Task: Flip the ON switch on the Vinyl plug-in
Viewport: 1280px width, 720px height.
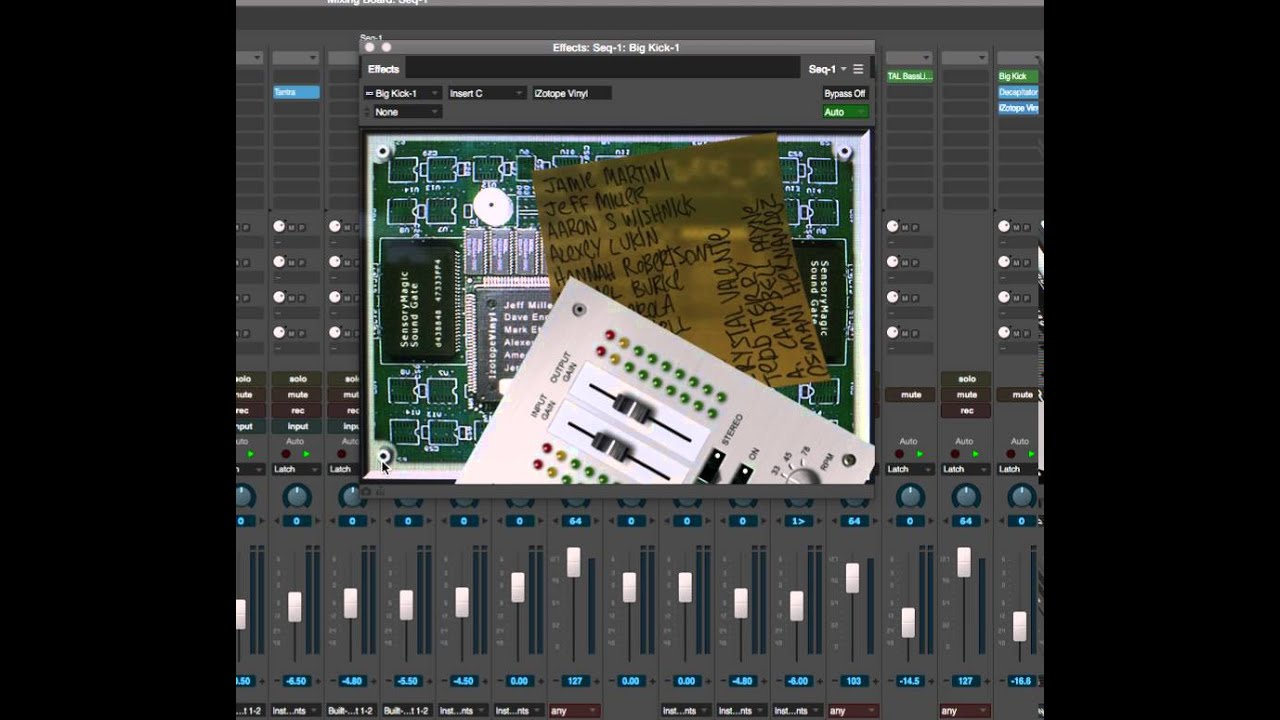Action: [x=741, y=474]
